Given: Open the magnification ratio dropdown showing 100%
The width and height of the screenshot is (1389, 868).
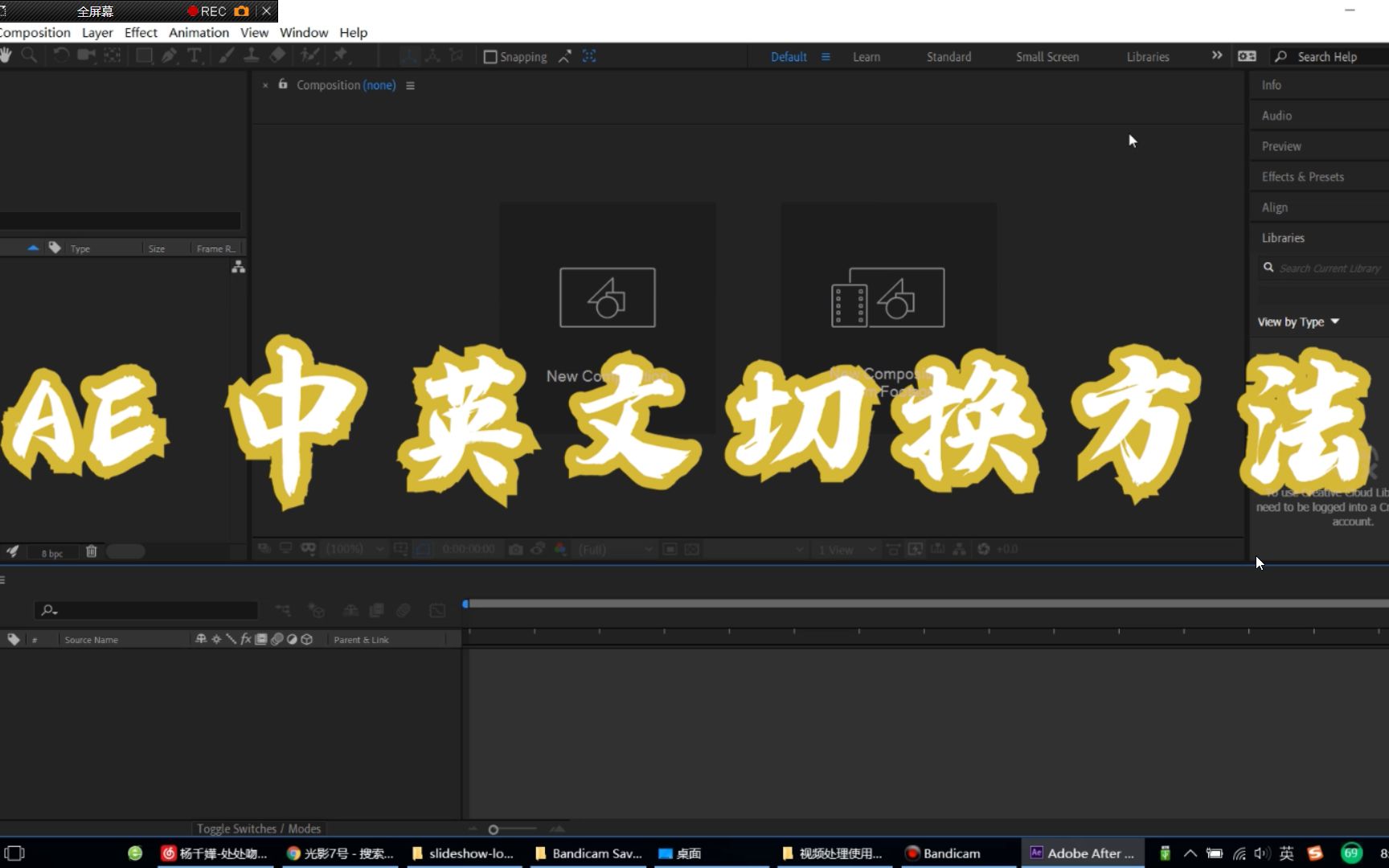Looking at the screenshot, I should pyautogui.click(x=354, y=549).
